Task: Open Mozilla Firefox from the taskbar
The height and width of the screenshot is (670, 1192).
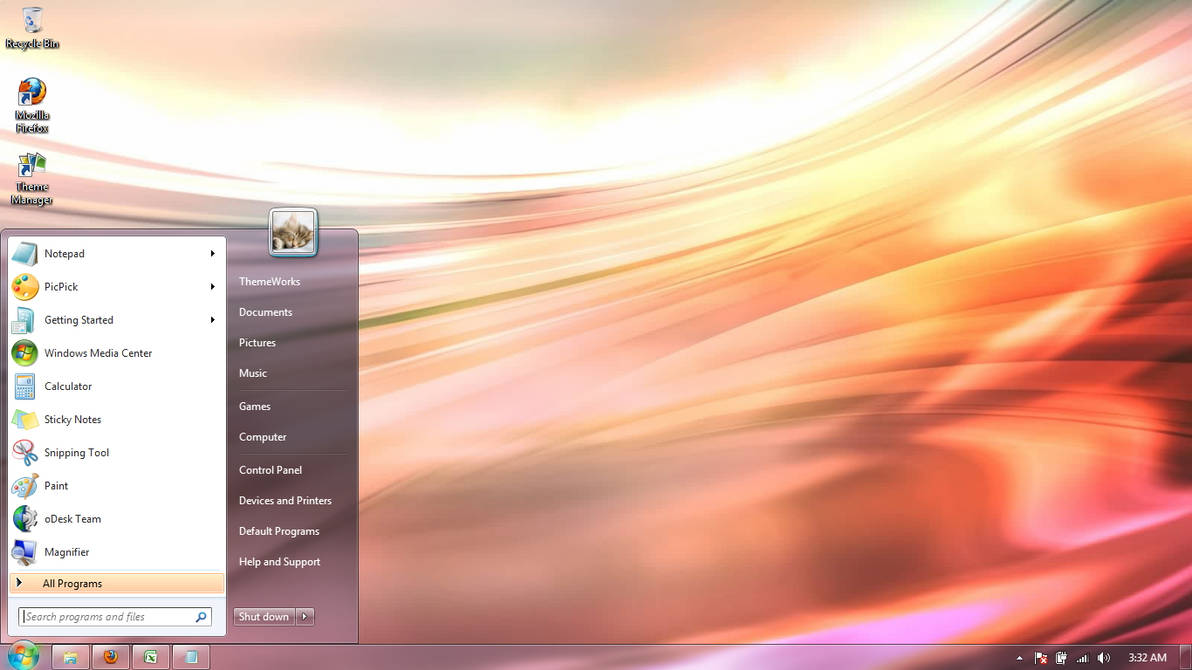Action: (110, 657)
